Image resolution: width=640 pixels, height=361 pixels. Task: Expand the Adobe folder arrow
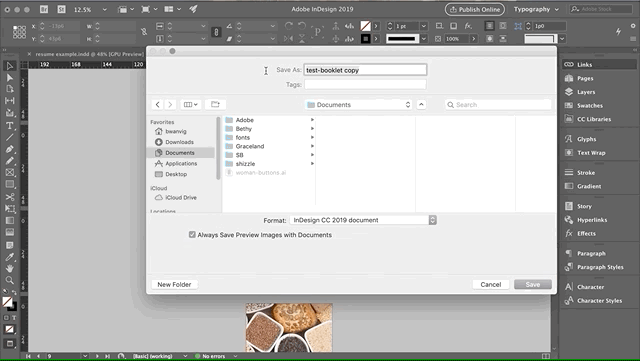click(x=312, y=120)
